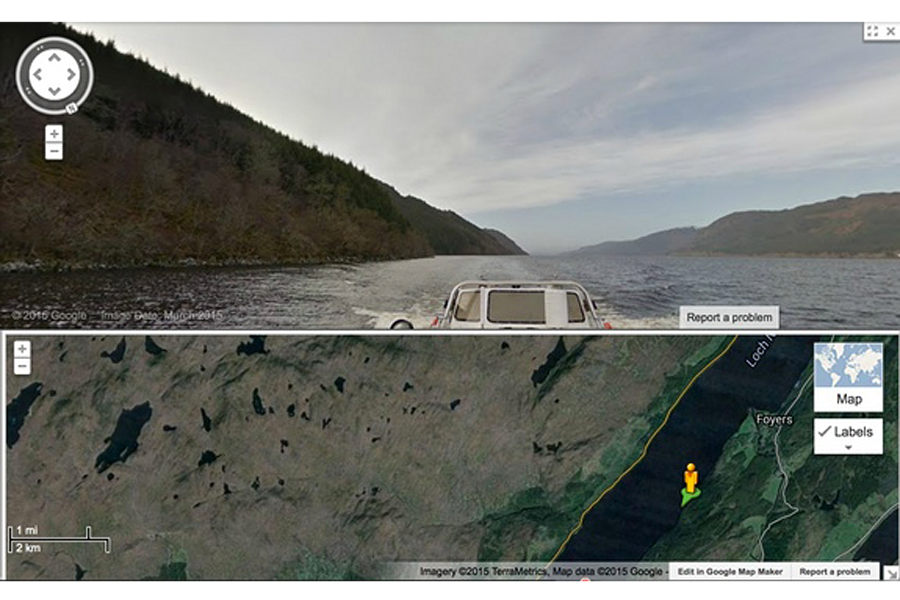The height and width of the screenshot is (600, 900).
Task: Collapse the map using the bottom-right corner arrow
Action: coord(891,573)
